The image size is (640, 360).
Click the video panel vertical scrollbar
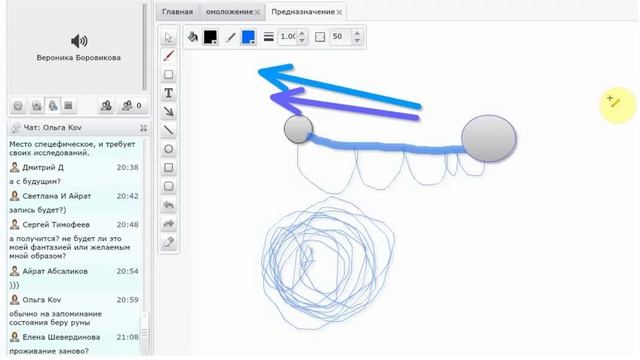click(144, 47)
